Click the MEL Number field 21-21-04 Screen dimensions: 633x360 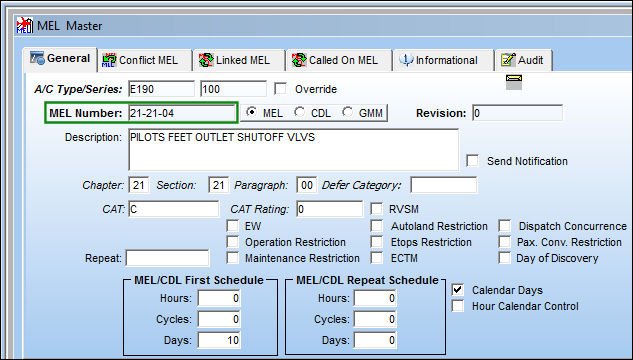(182, 113)
